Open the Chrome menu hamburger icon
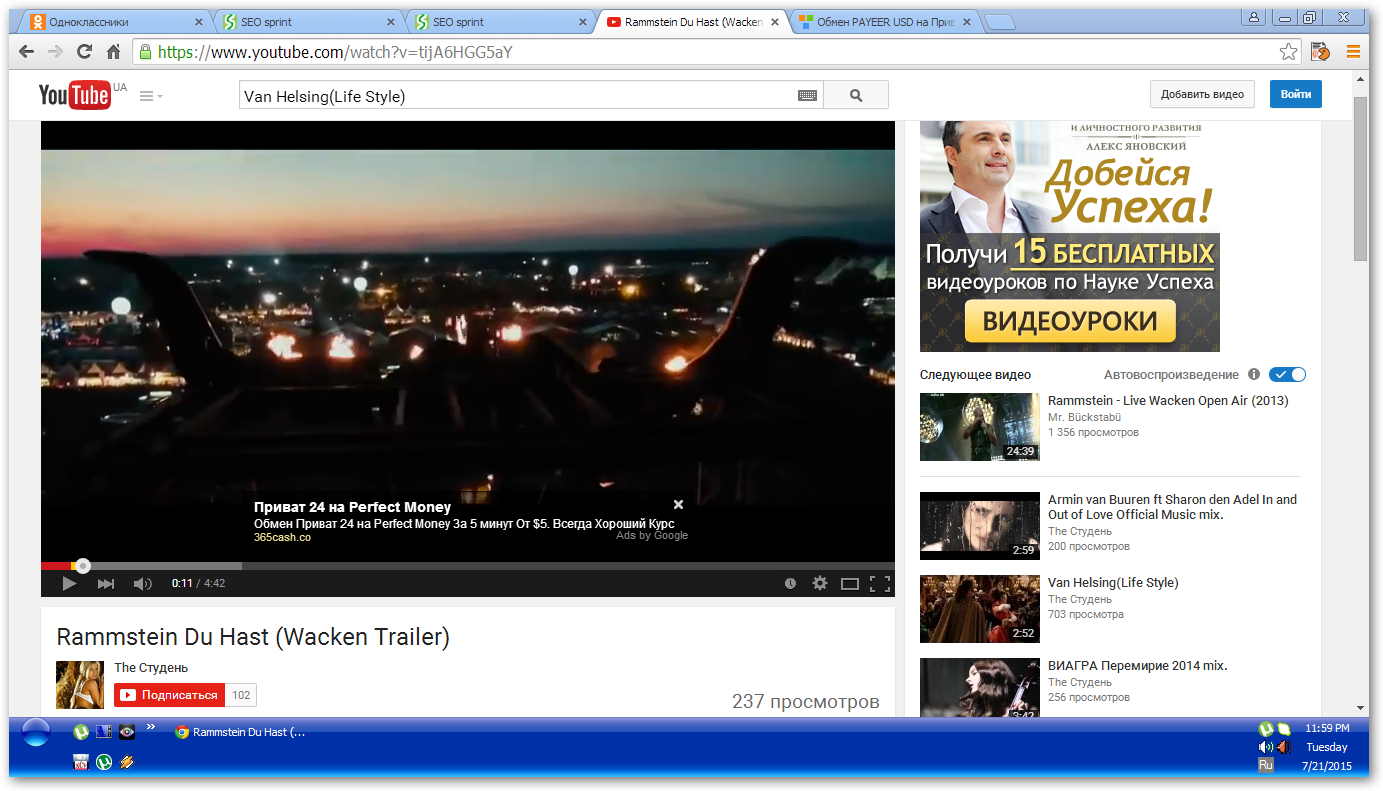Screen dimensions: 1383x791 [x=1354, y=52]
